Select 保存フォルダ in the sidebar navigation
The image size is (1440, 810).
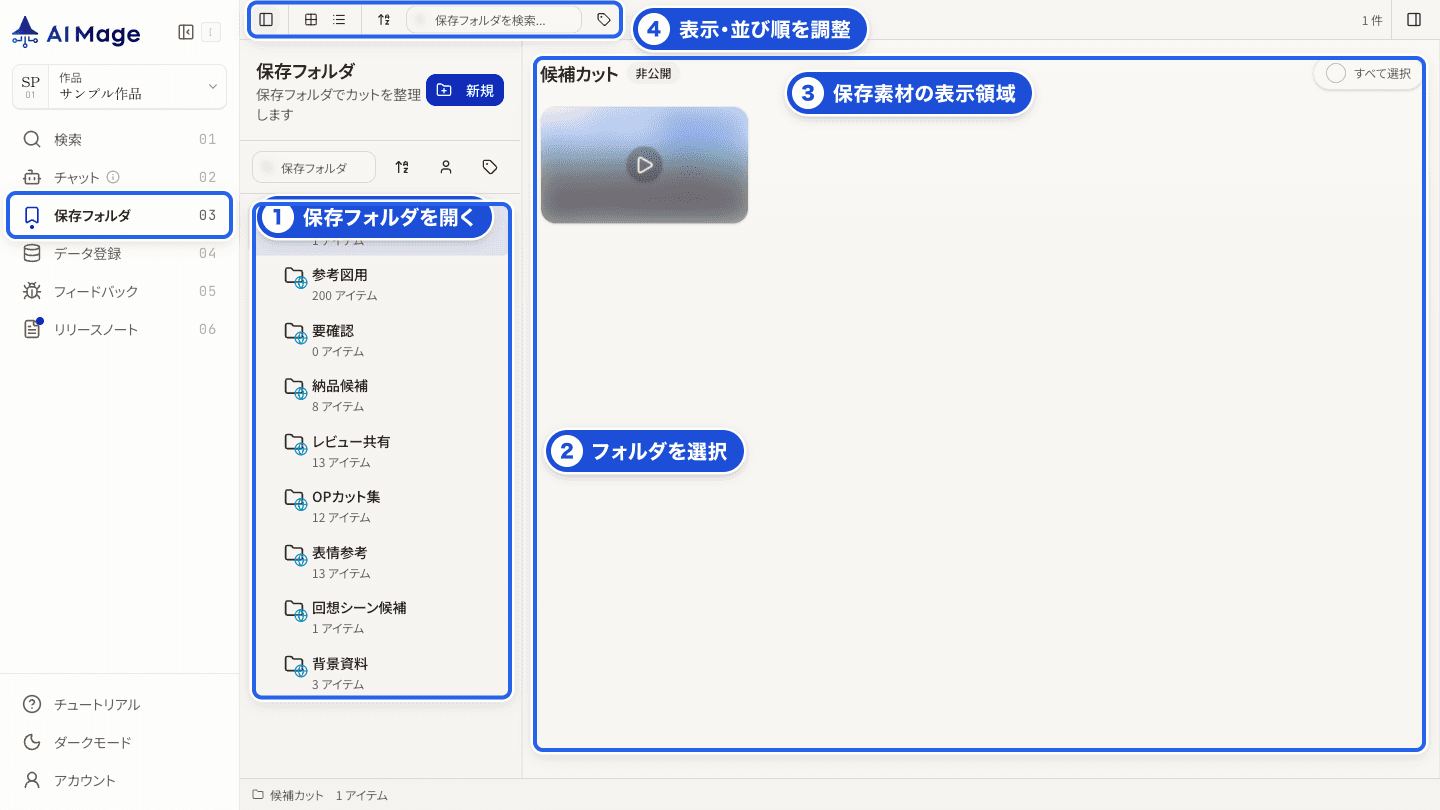(119, 215)
